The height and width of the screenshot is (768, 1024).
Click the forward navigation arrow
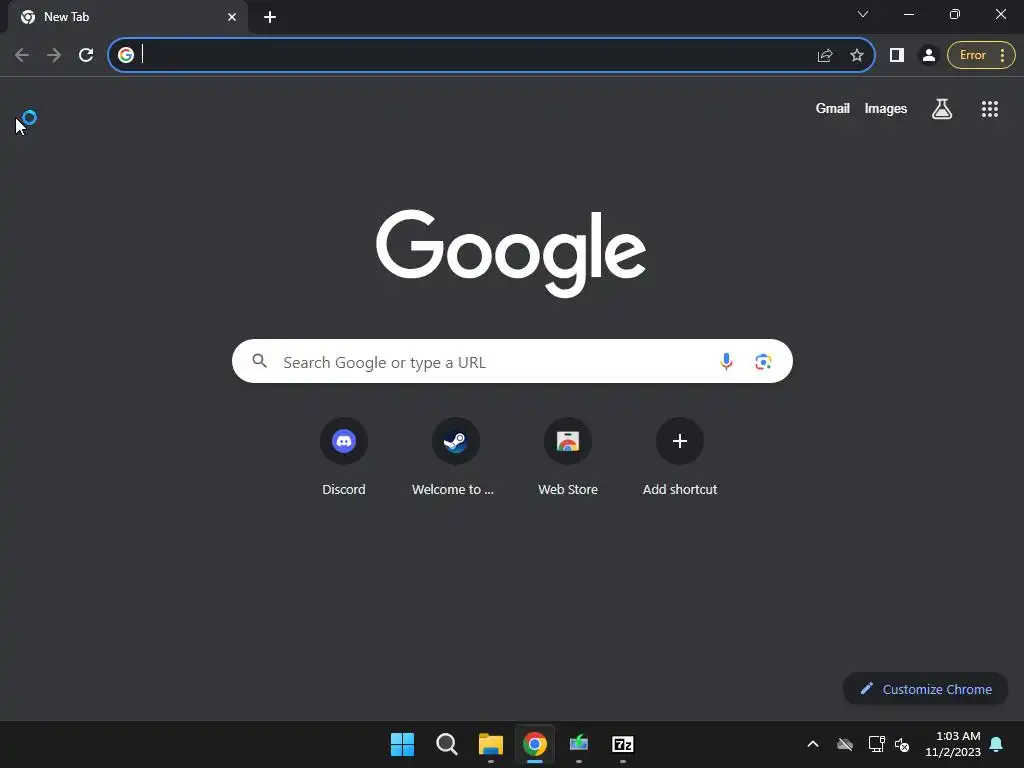54,55
